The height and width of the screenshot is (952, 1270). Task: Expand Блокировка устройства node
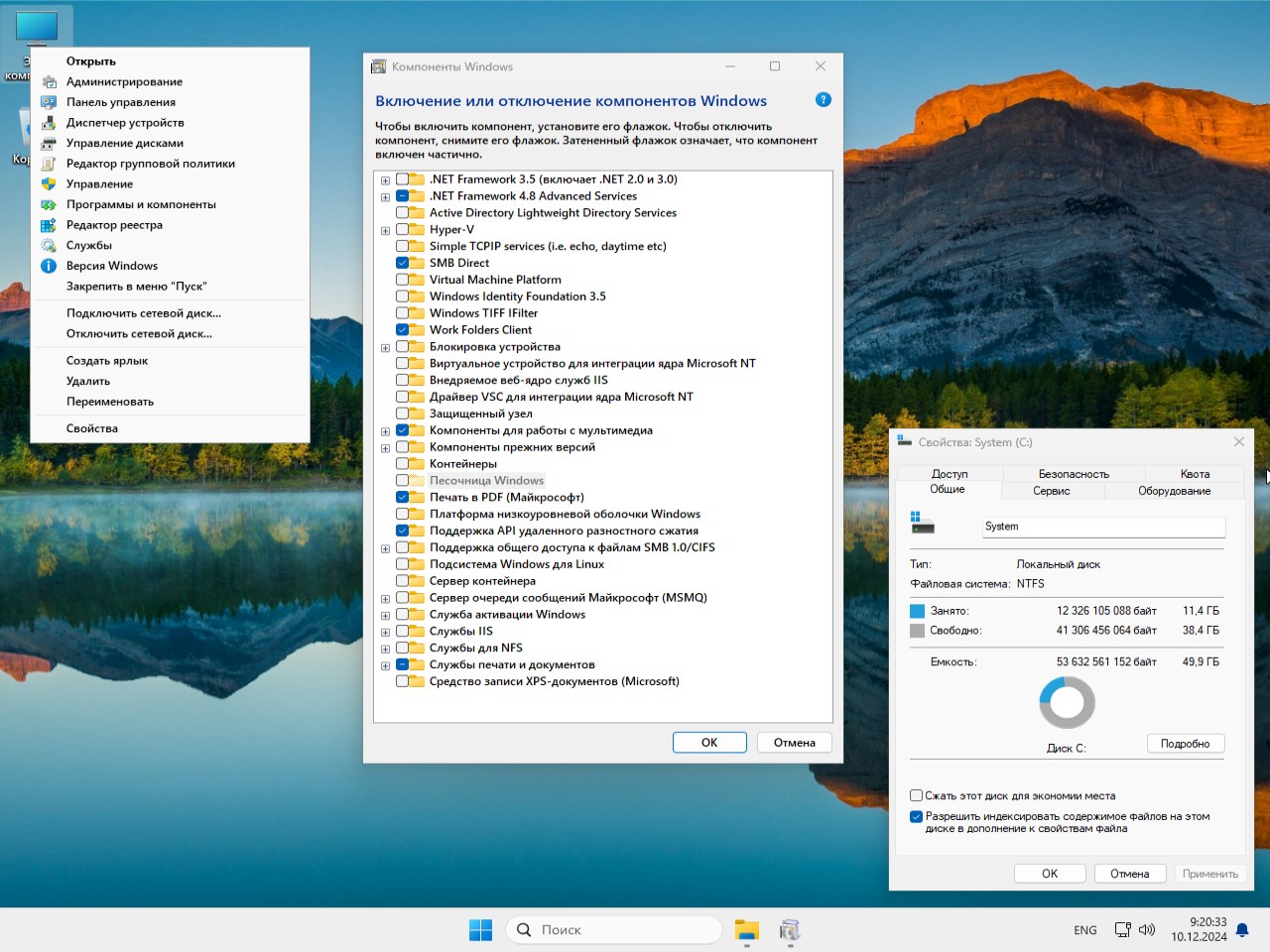(x=385, y=348)
